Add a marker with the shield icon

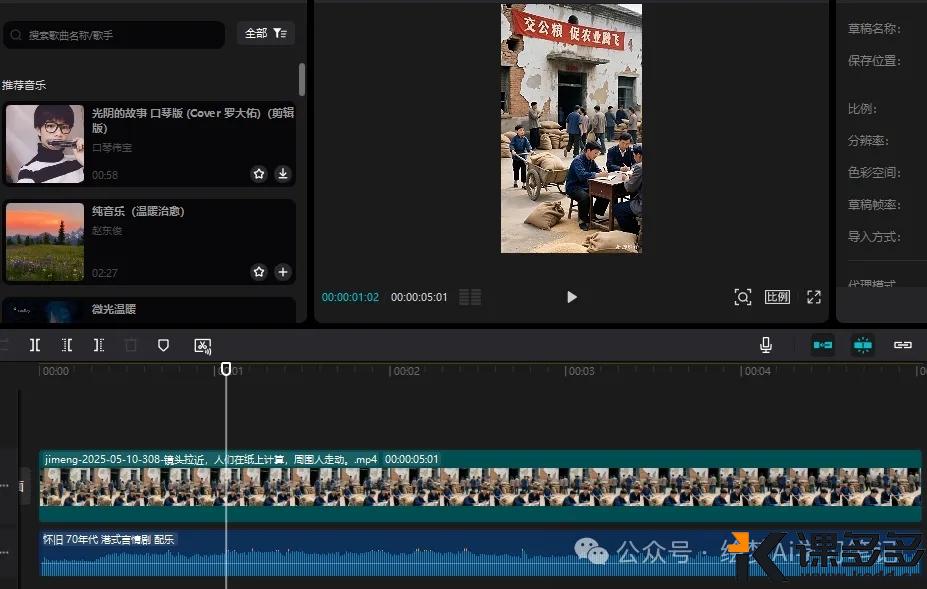point(164,345)
